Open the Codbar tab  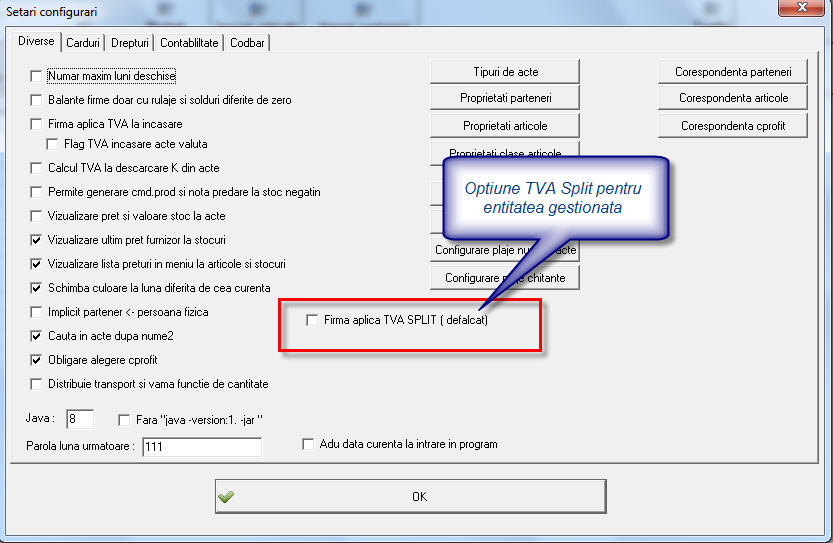tap(246, 43)
